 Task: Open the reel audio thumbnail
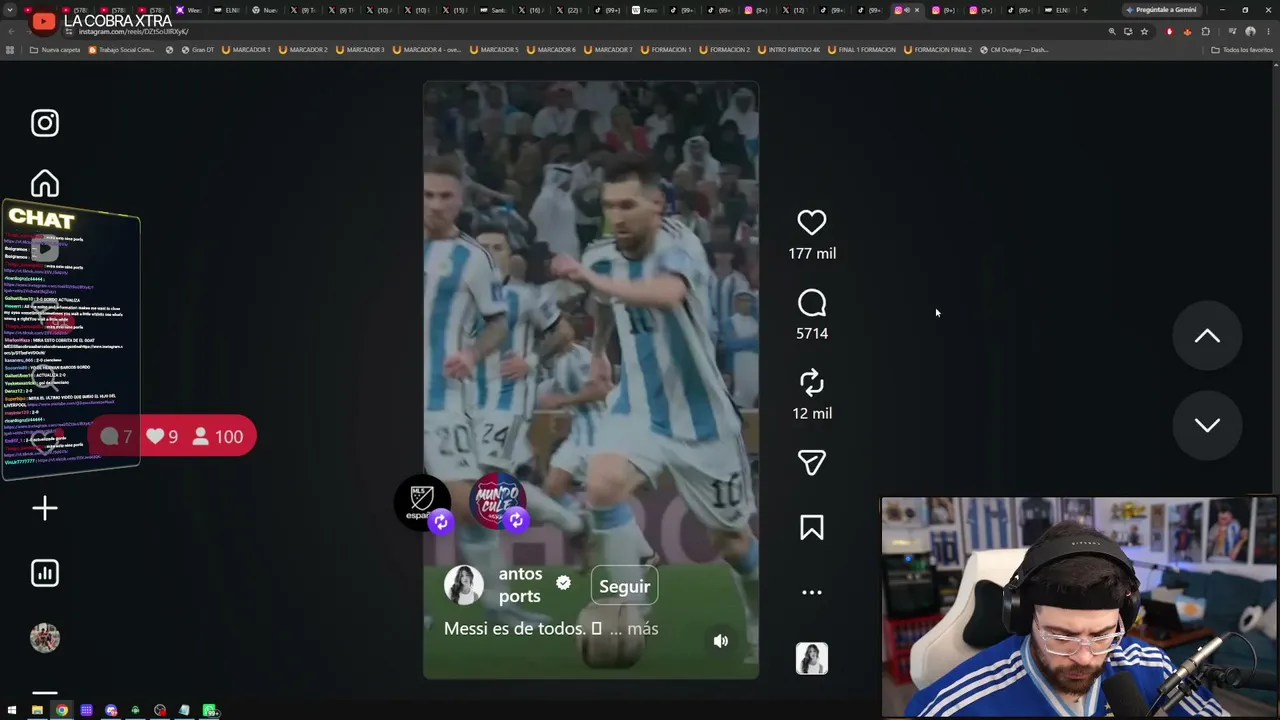pos(812,658)
